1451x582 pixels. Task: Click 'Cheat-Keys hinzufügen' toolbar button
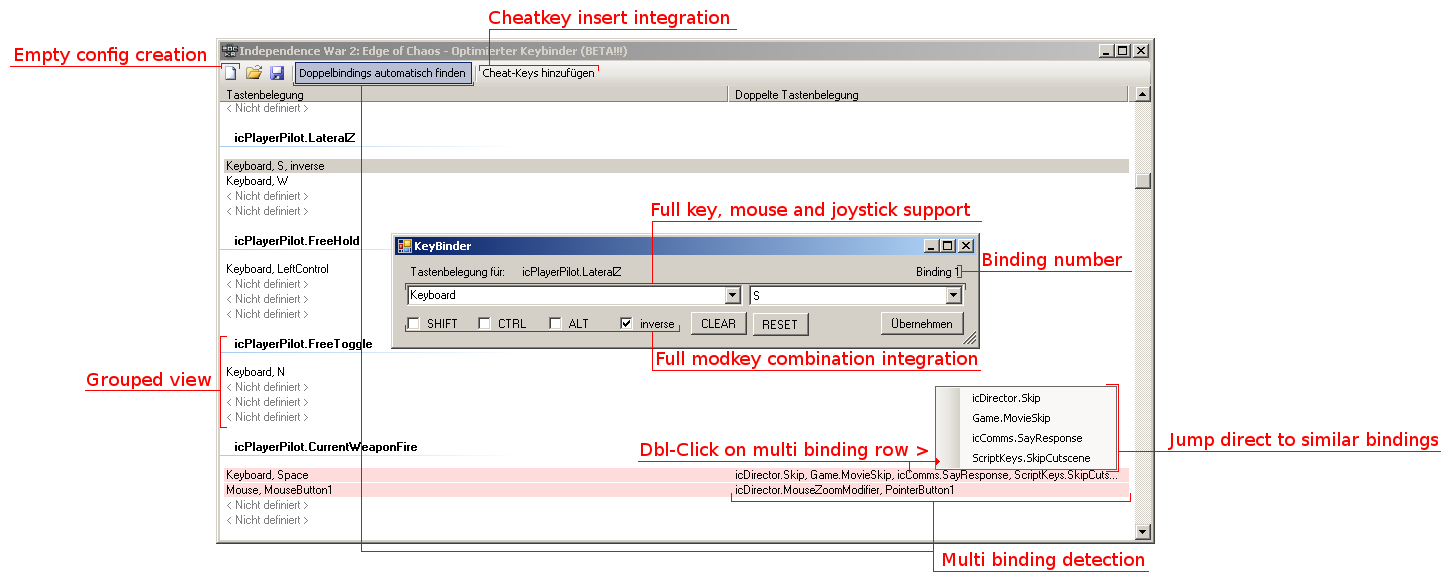tap(538, 73)
